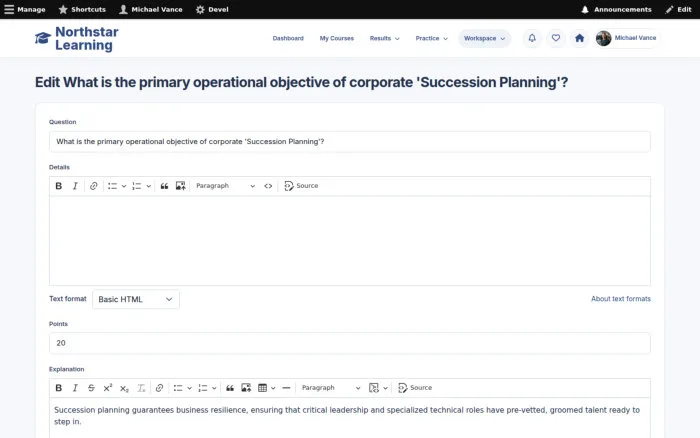Switch Details editor to Source mode
This screenshot has width=700, height=438.
tap(301, 186)
